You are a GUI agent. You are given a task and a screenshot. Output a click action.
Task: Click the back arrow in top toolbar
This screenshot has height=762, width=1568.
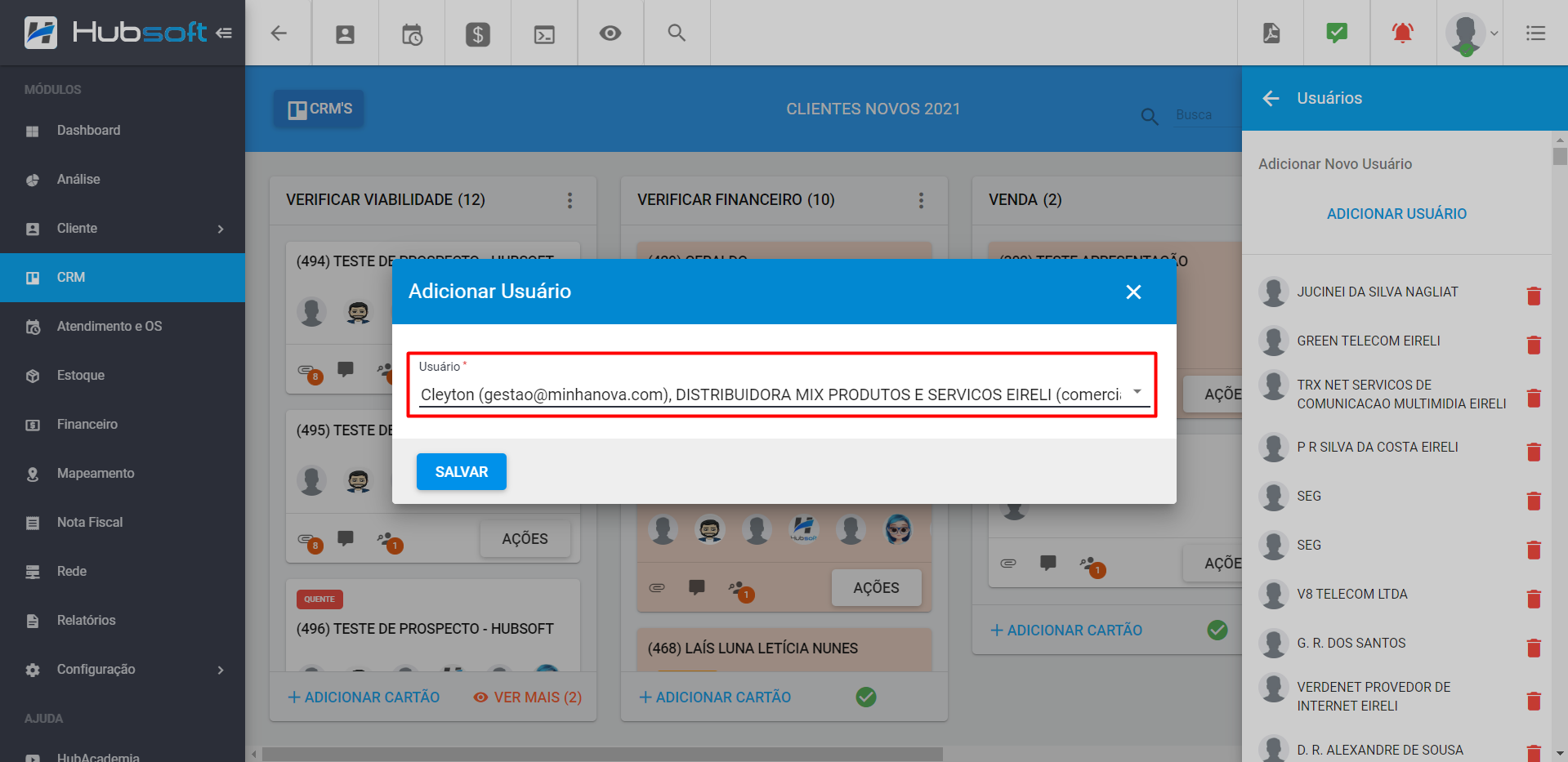(279, 33)
